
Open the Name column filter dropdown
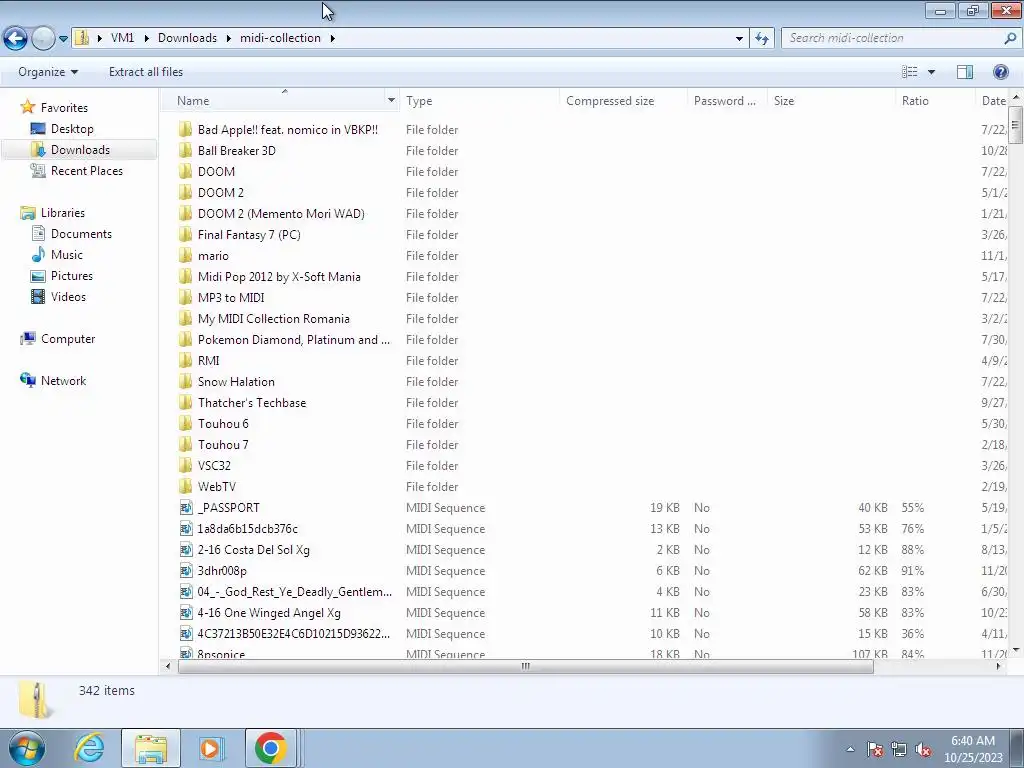391,101
